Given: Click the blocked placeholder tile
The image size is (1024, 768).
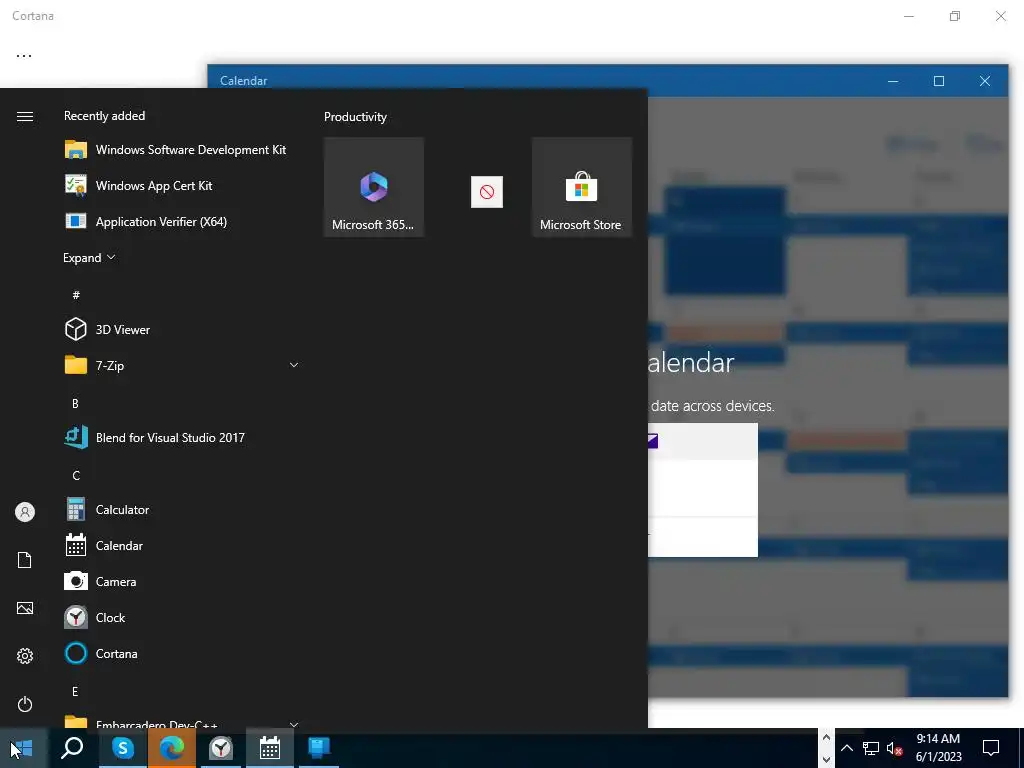Looking at the screenshot, I should coord(487,192).
